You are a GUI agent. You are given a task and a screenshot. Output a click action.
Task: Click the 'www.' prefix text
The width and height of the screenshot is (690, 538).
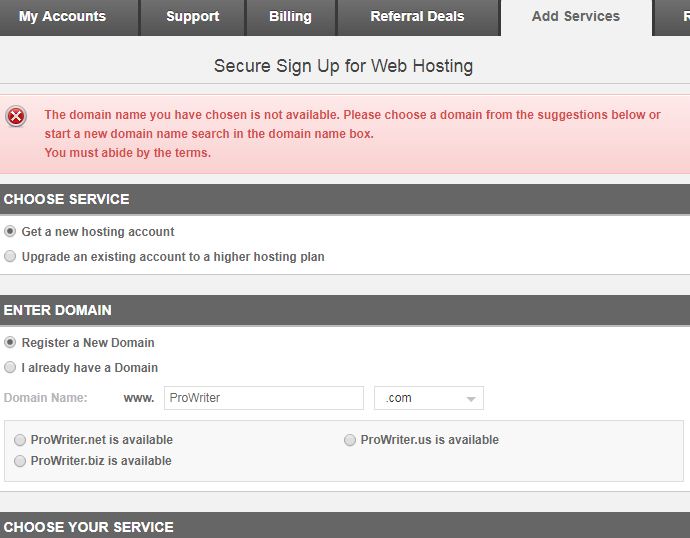pyautogui.click(x=139, y=399)
